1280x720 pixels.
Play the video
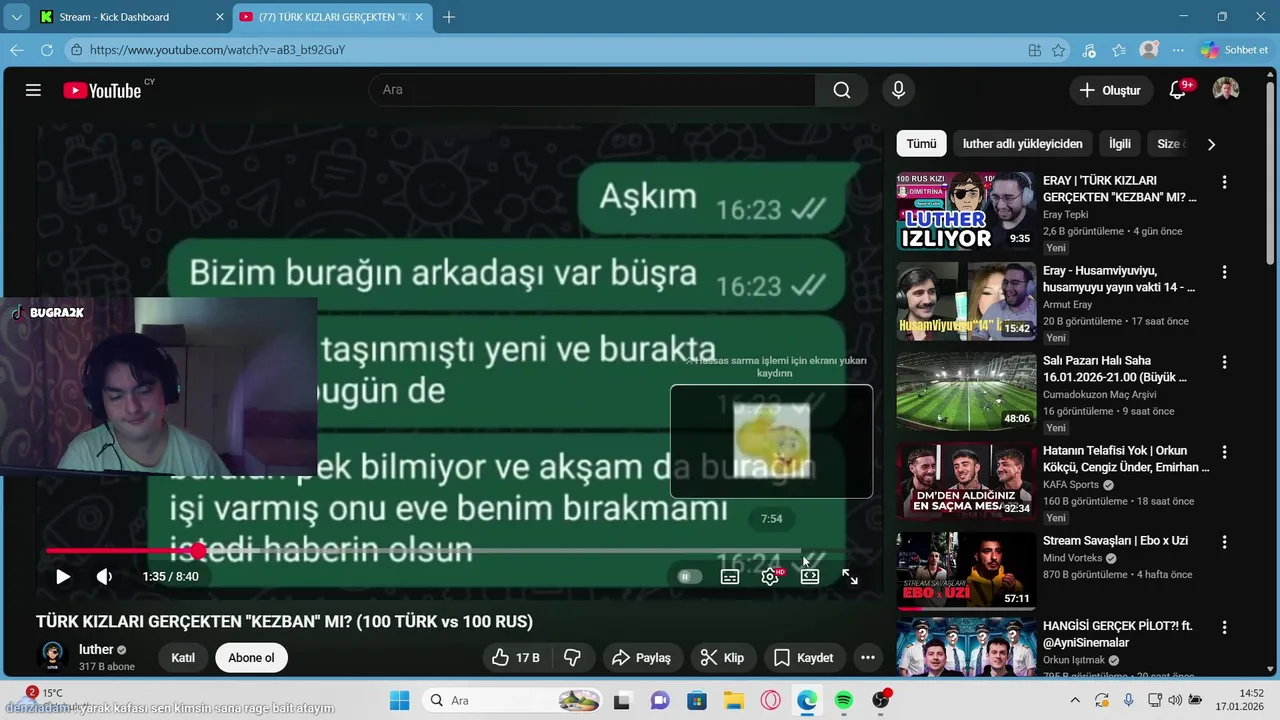point(62,576)
